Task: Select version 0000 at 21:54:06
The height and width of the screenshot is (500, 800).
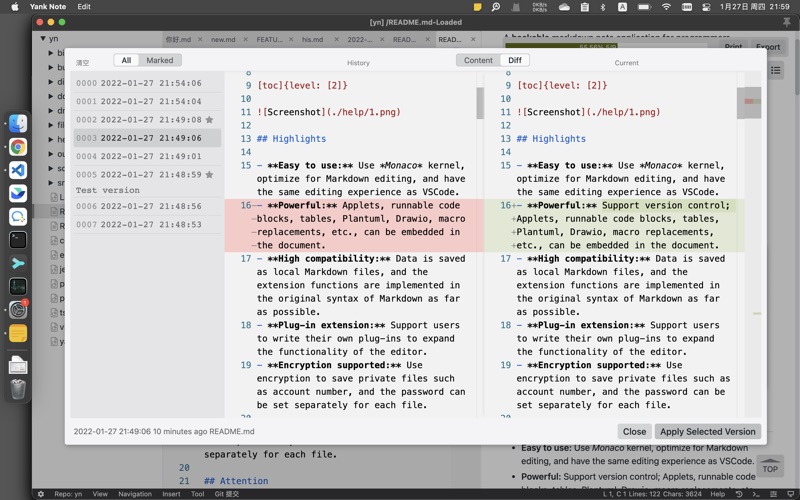Action: click(x=147, y=83)
